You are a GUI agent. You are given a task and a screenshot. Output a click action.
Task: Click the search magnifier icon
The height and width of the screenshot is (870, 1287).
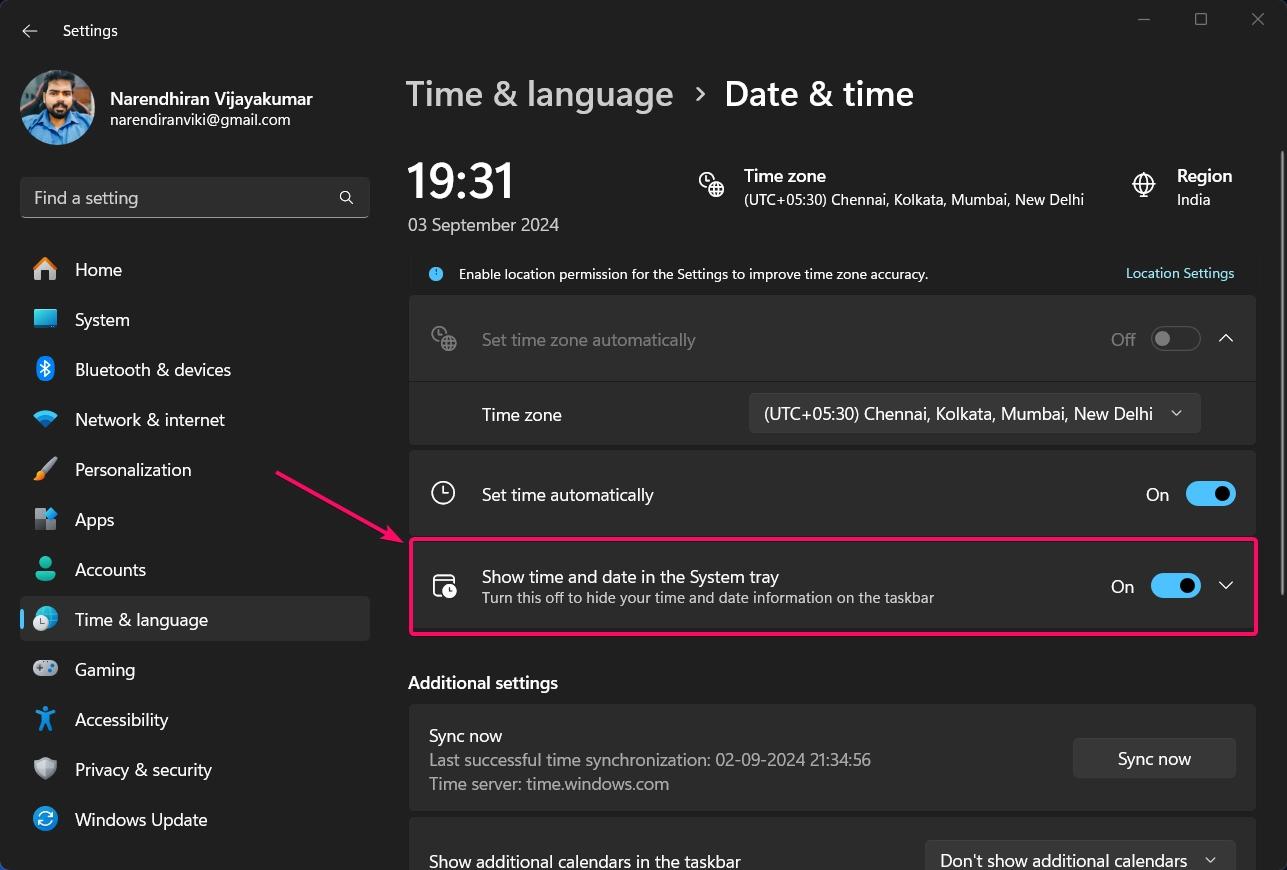(346, 198)
